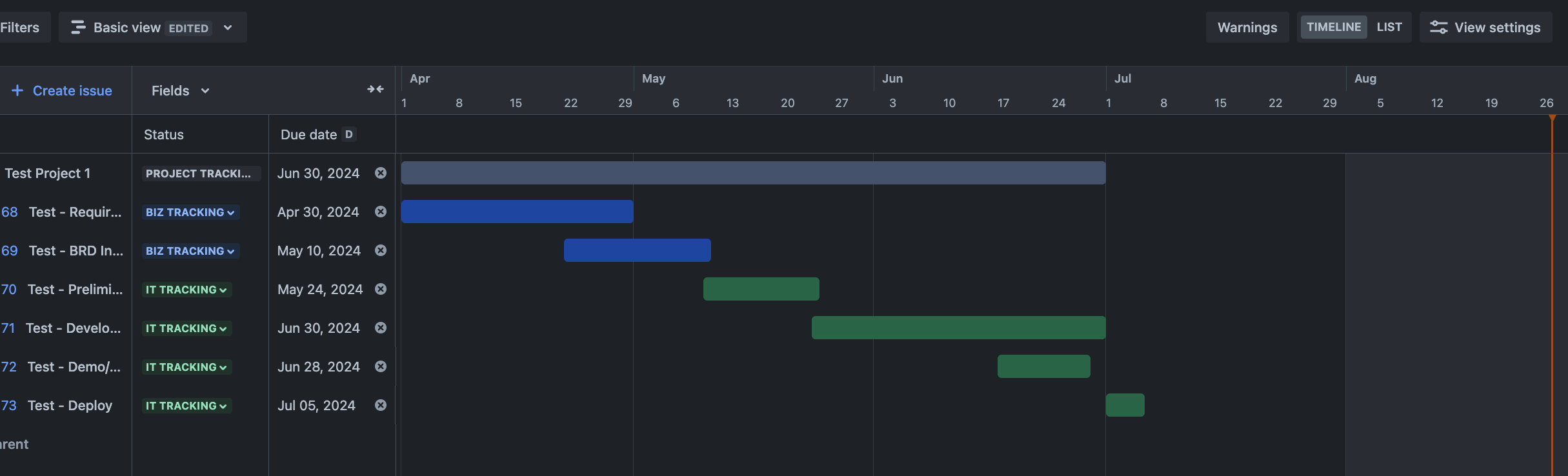
Task: Switch to TIMELINE view
Action: (x=1334, y=27)
